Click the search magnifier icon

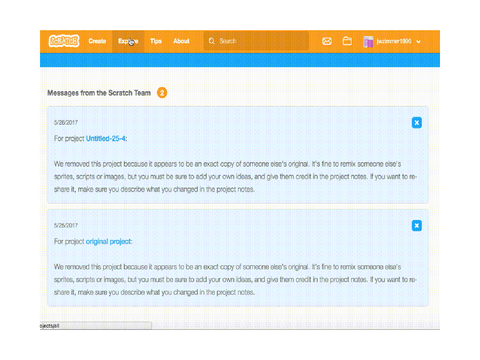[x=212, y=41]
